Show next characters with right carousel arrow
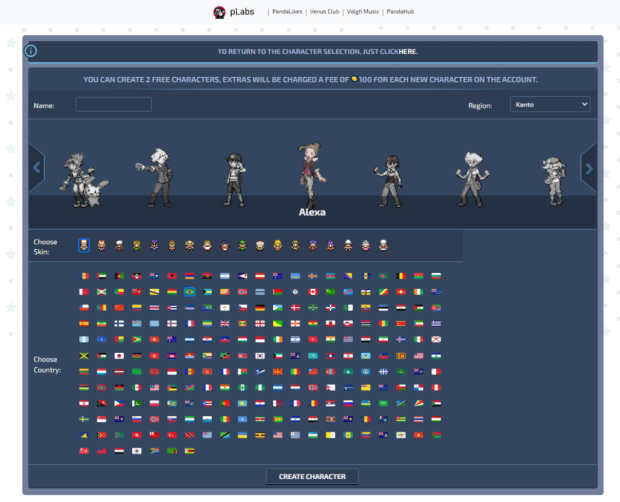 [x=589, y=169]
